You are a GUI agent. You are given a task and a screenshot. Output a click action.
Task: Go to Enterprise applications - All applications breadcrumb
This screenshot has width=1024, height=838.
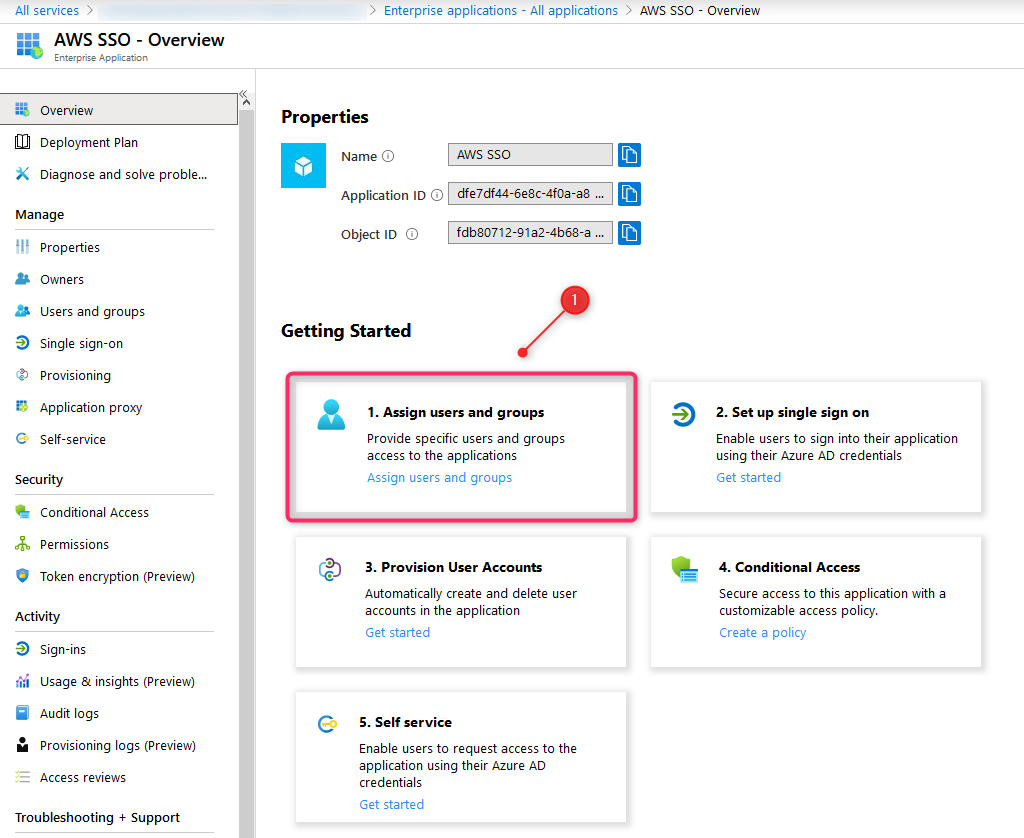click(x=500, y=10)
